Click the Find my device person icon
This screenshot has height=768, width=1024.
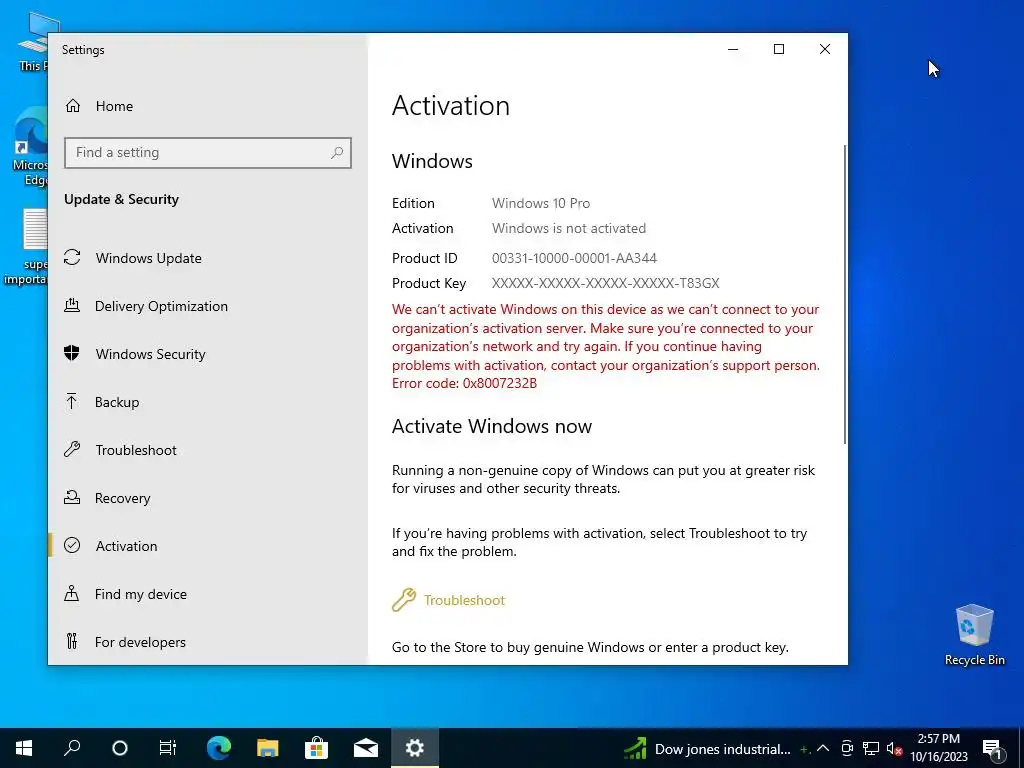[72, 594]
